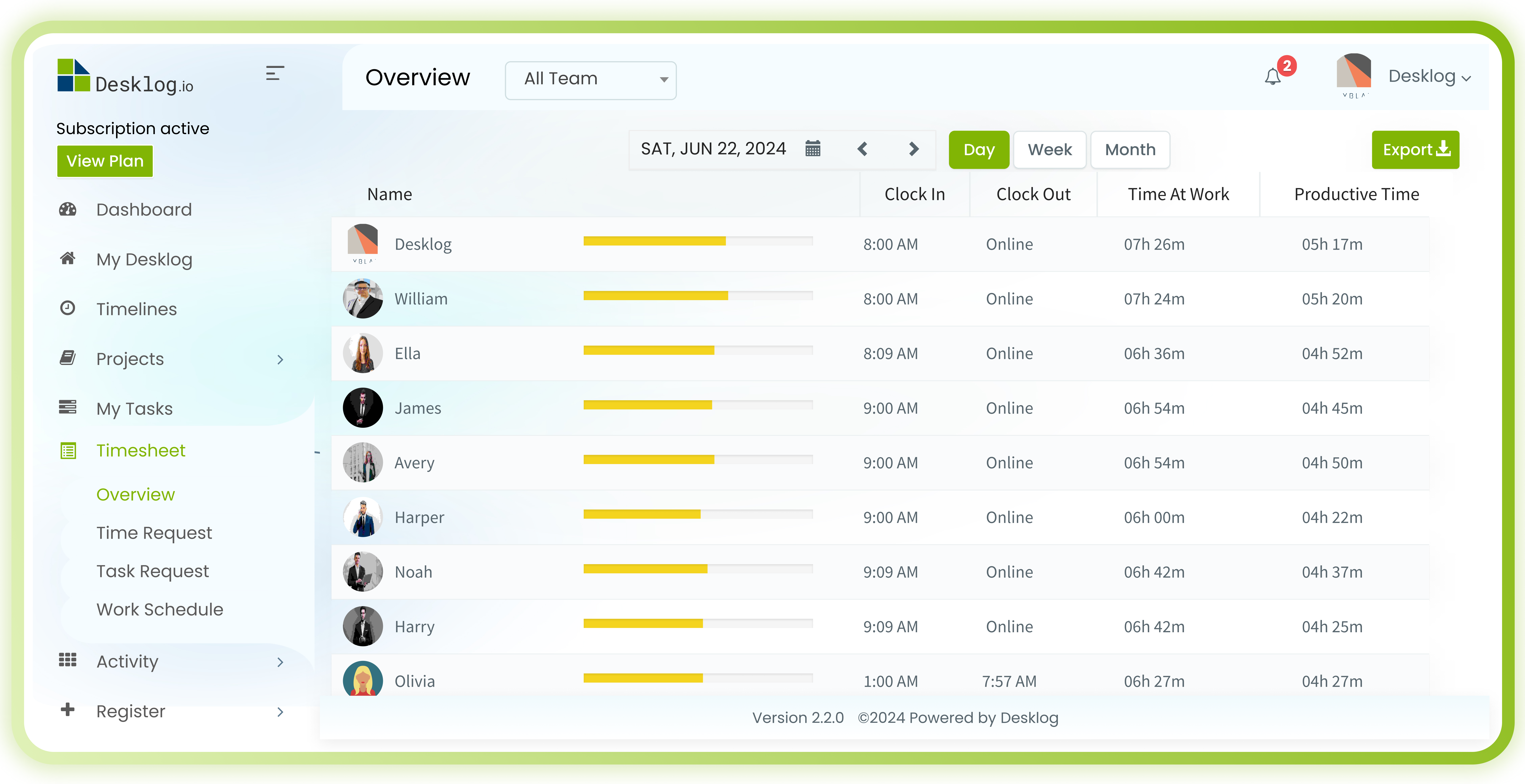Viewport: 1525px width, 784px height.
Task: Click Harry's avatar photo
Action: tap(363, 626)
